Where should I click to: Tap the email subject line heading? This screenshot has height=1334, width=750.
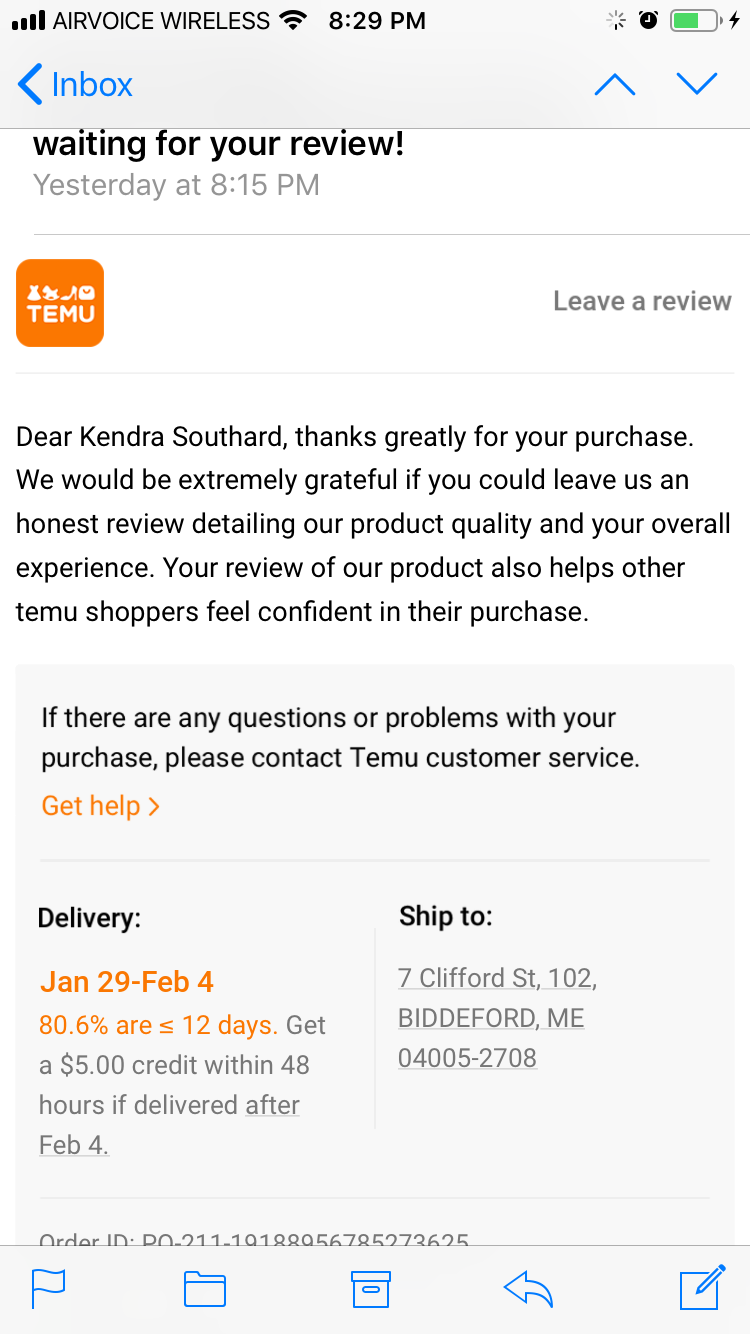pyautogui.click(x=219, y=145)
